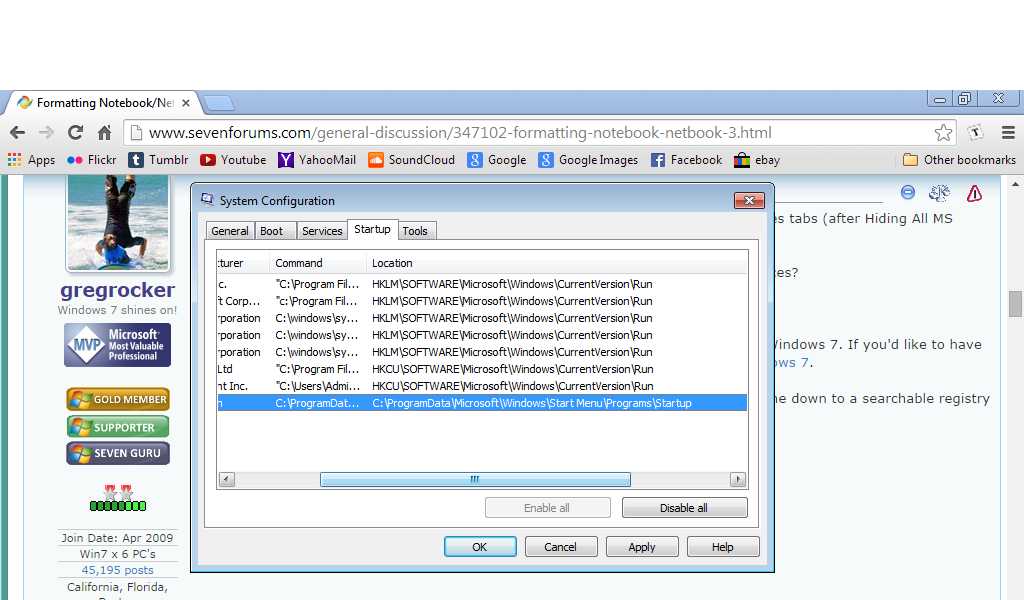Viewport: 1024px width, 600px height.
Task: Switch to the Services tab
Action: [322, 230]
